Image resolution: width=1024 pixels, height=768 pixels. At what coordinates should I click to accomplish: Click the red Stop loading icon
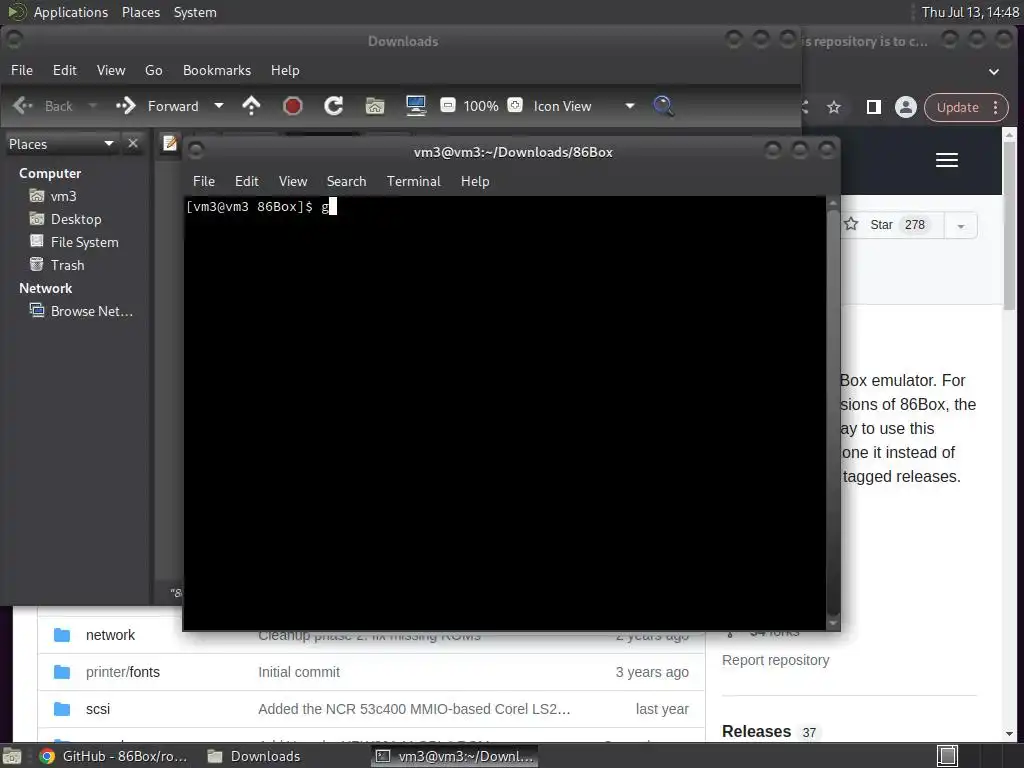(293, 106)
